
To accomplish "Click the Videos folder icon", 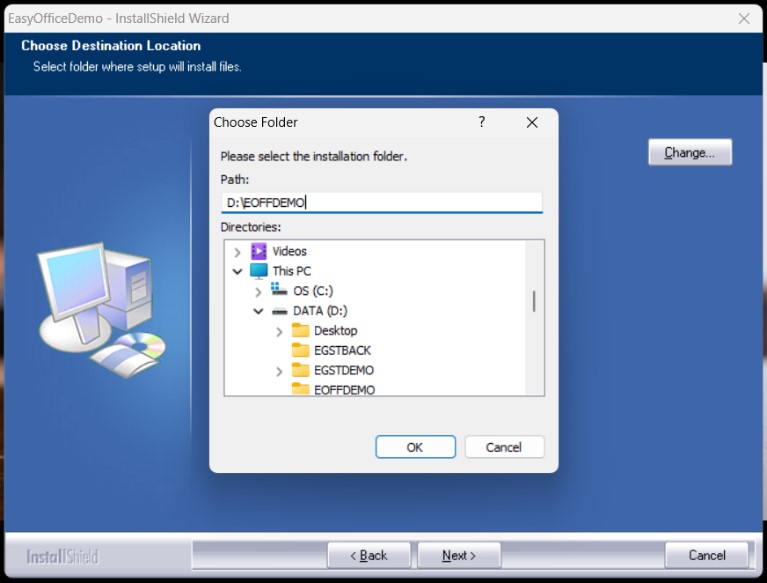I will point(259,251).
